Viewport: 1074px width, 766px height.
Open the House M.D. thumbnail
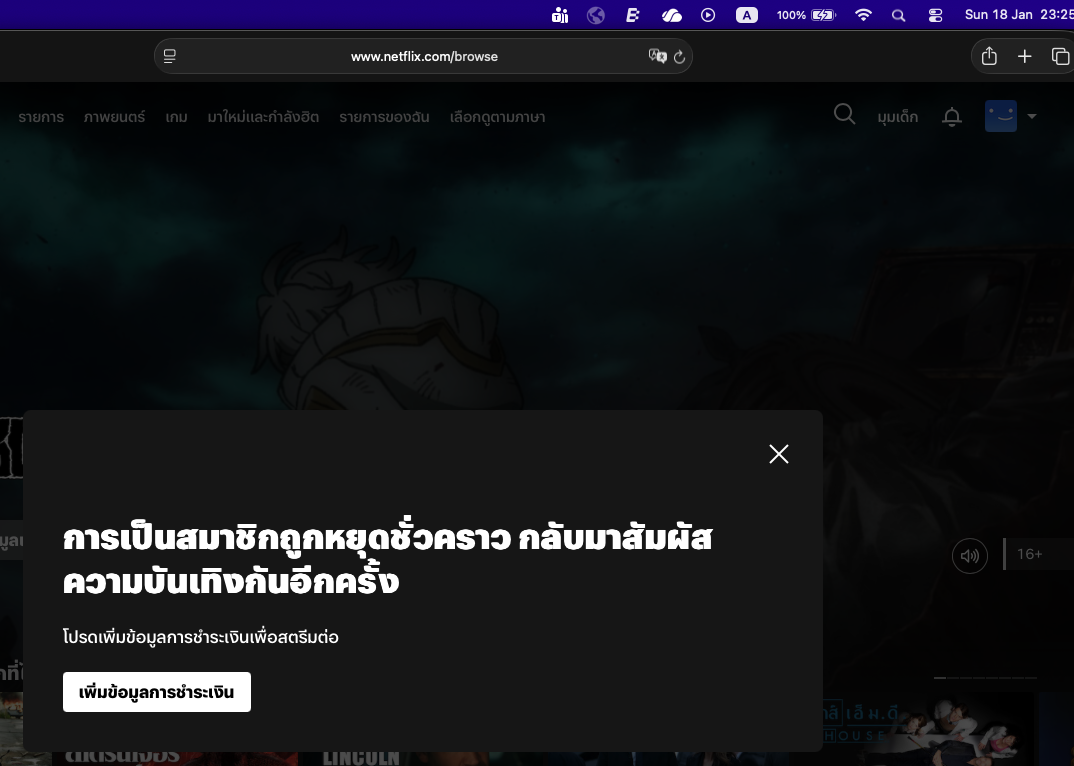[x=928, y=731]
